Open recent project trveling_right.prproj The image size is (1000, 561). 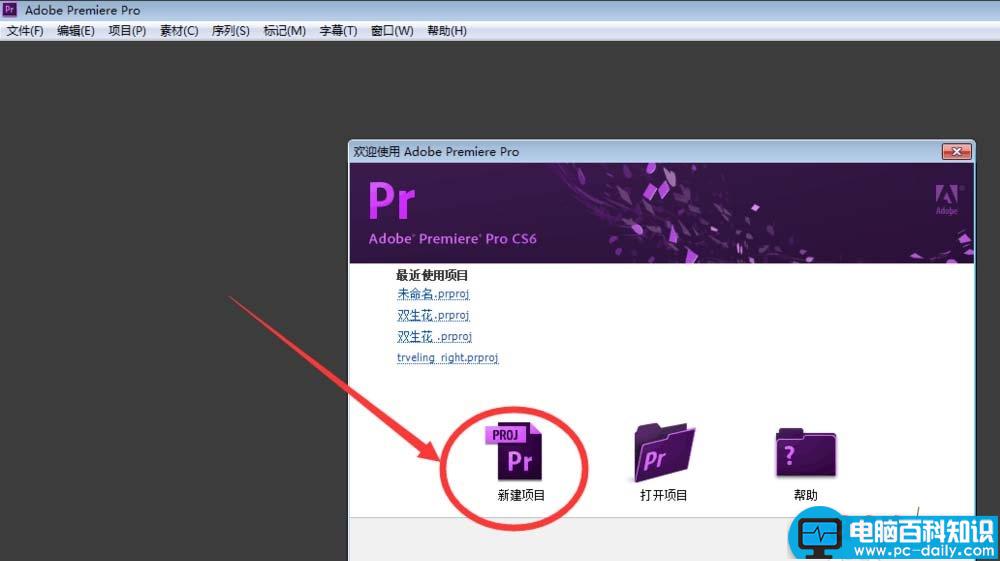click(447, 358)
